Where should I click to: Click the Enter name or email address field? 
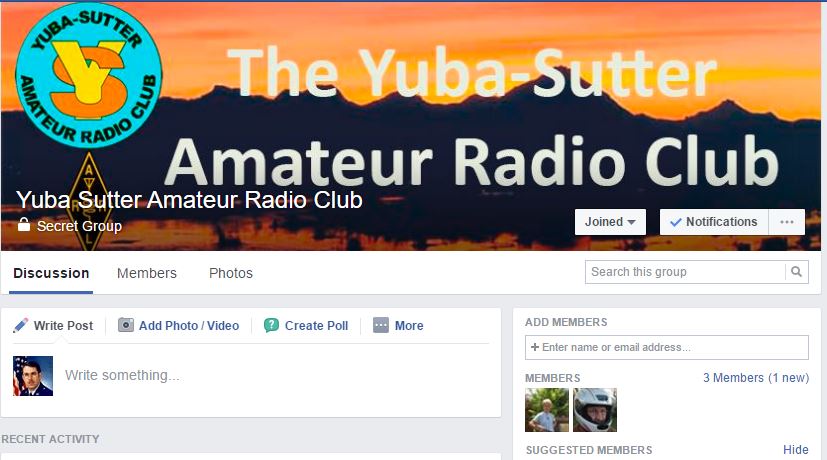(667, 347)
